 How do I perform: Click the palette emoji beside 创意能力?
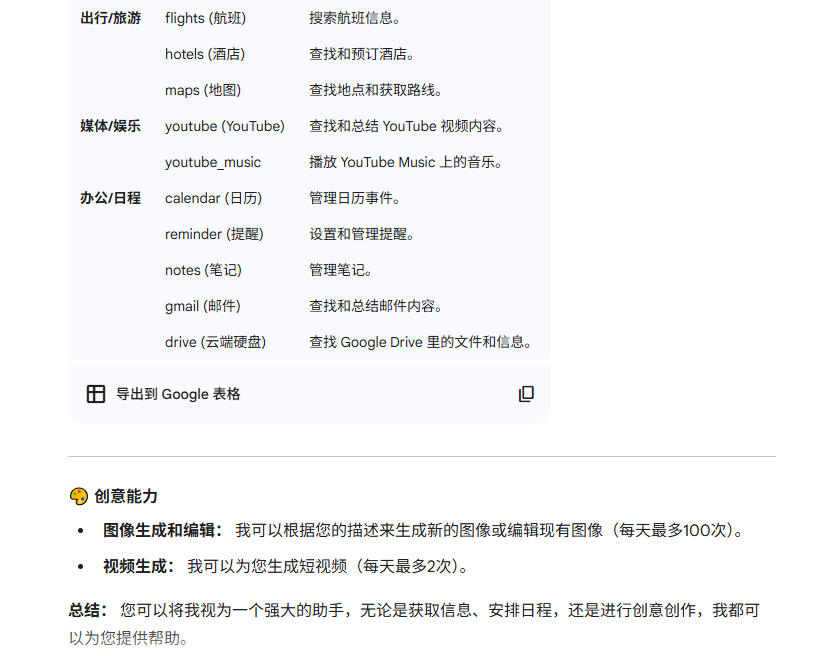coord(79,497)
